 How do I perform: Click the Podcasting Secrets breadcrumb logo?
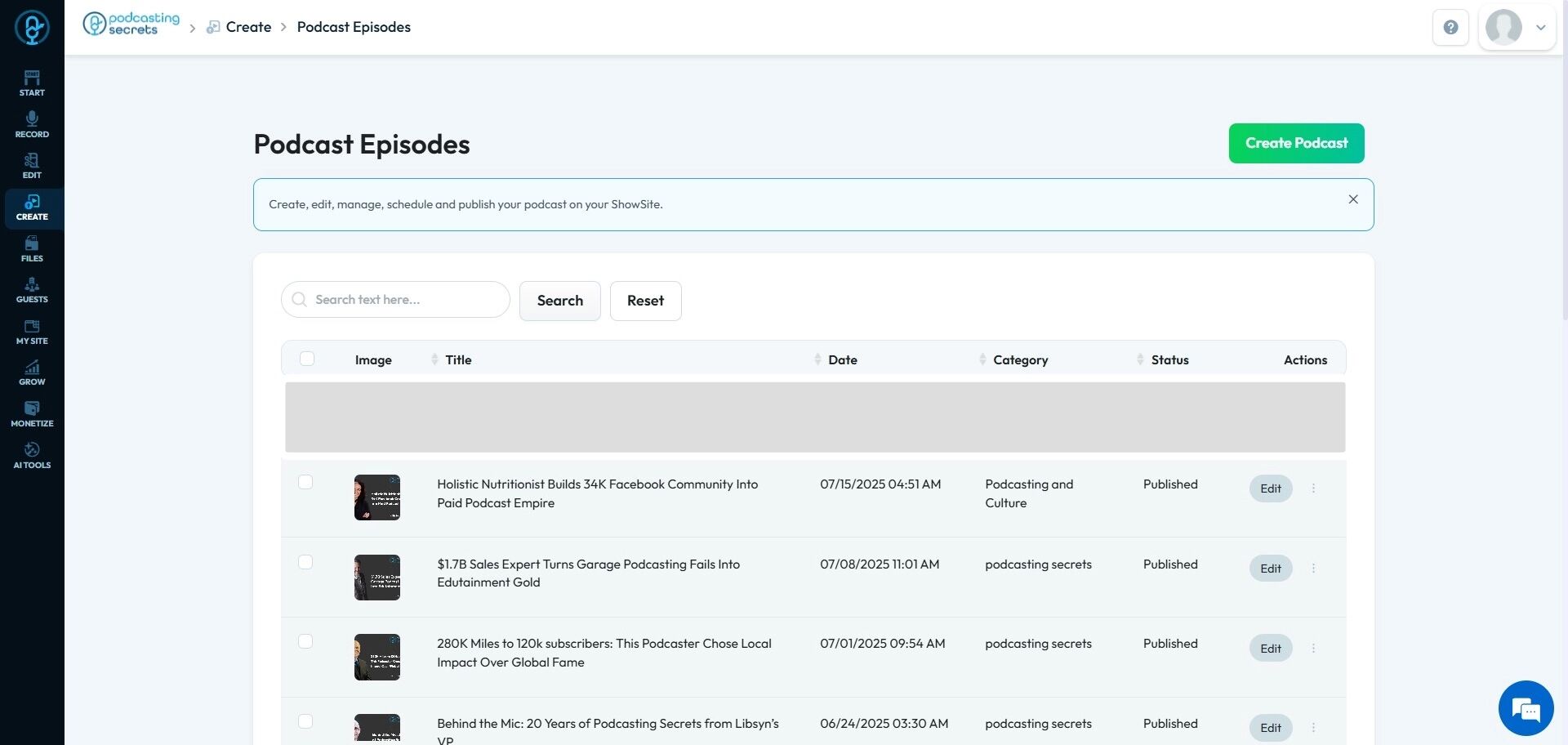tap(131, 25)
